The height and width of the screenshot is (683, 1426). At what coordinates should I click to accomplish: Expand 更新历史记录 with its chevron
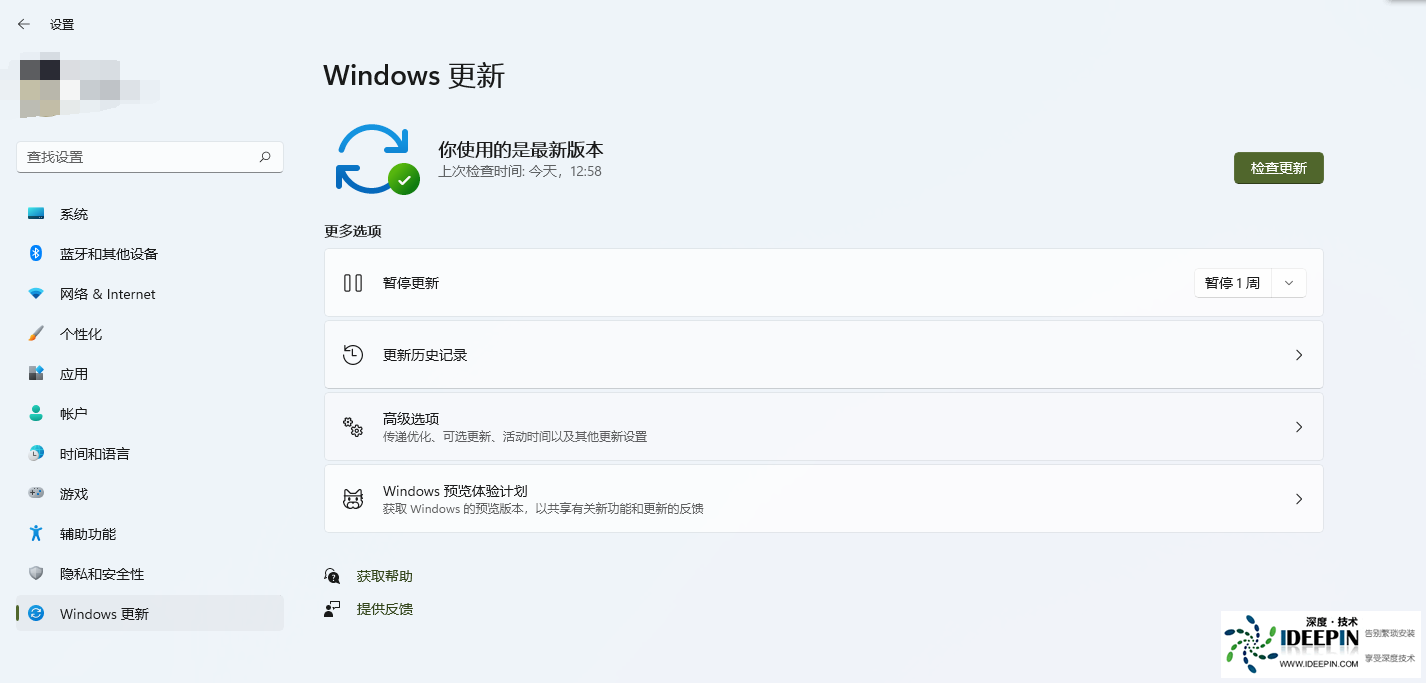point(1299,355)
